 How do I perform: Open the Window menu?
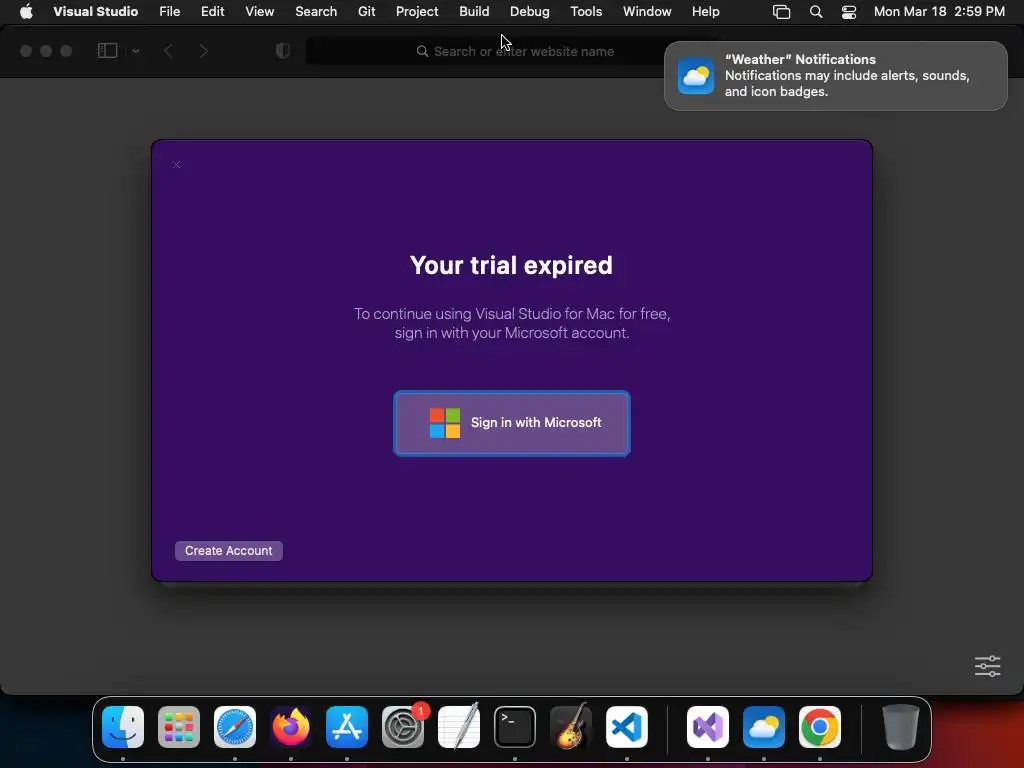tap(647, 12)
